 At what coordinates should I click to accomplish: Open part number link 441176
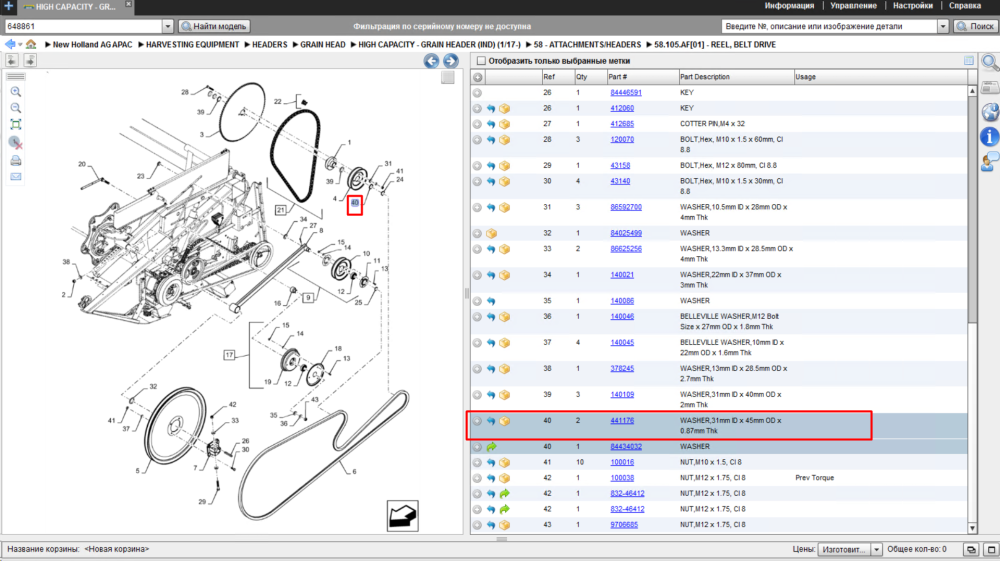coord(622,421)
